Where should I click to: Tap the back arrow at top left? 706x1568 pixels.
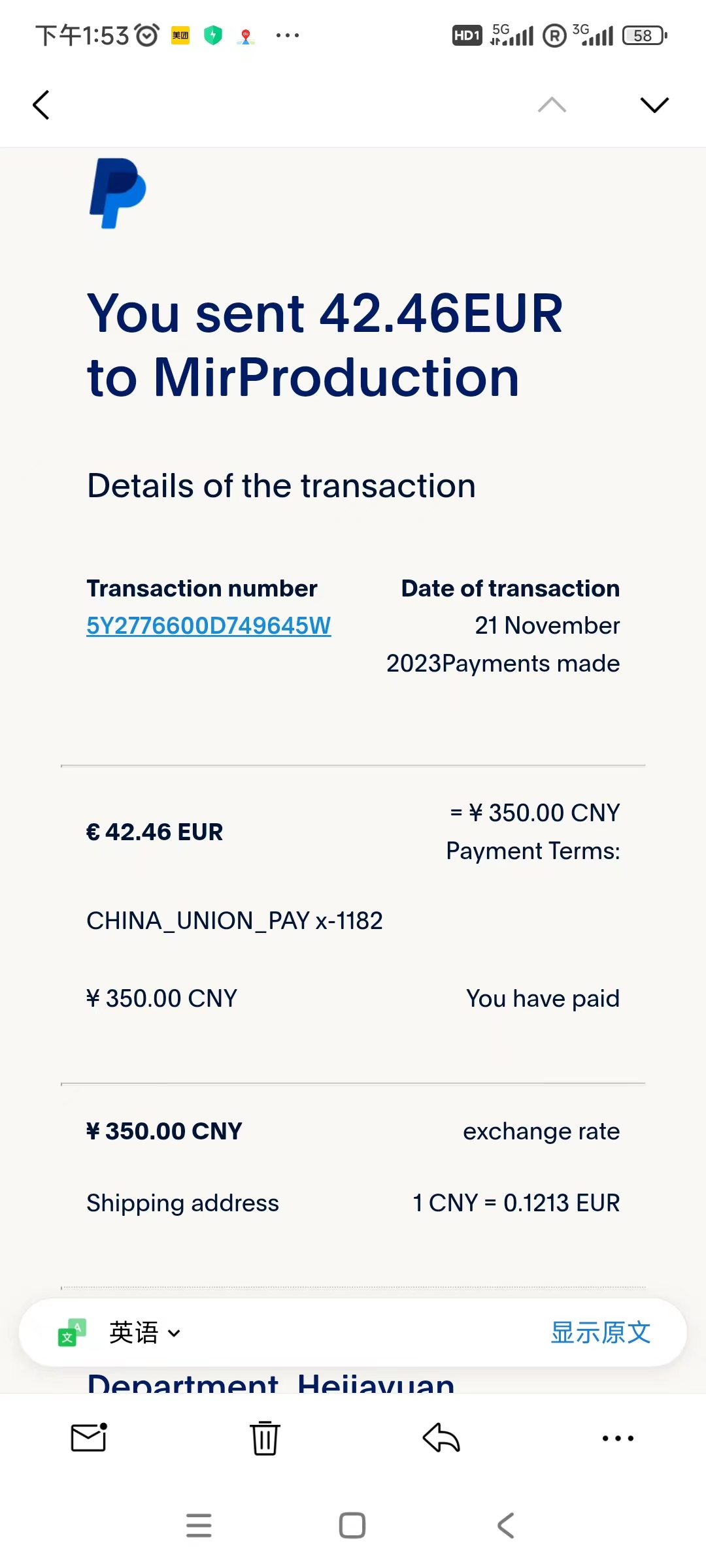41,105
